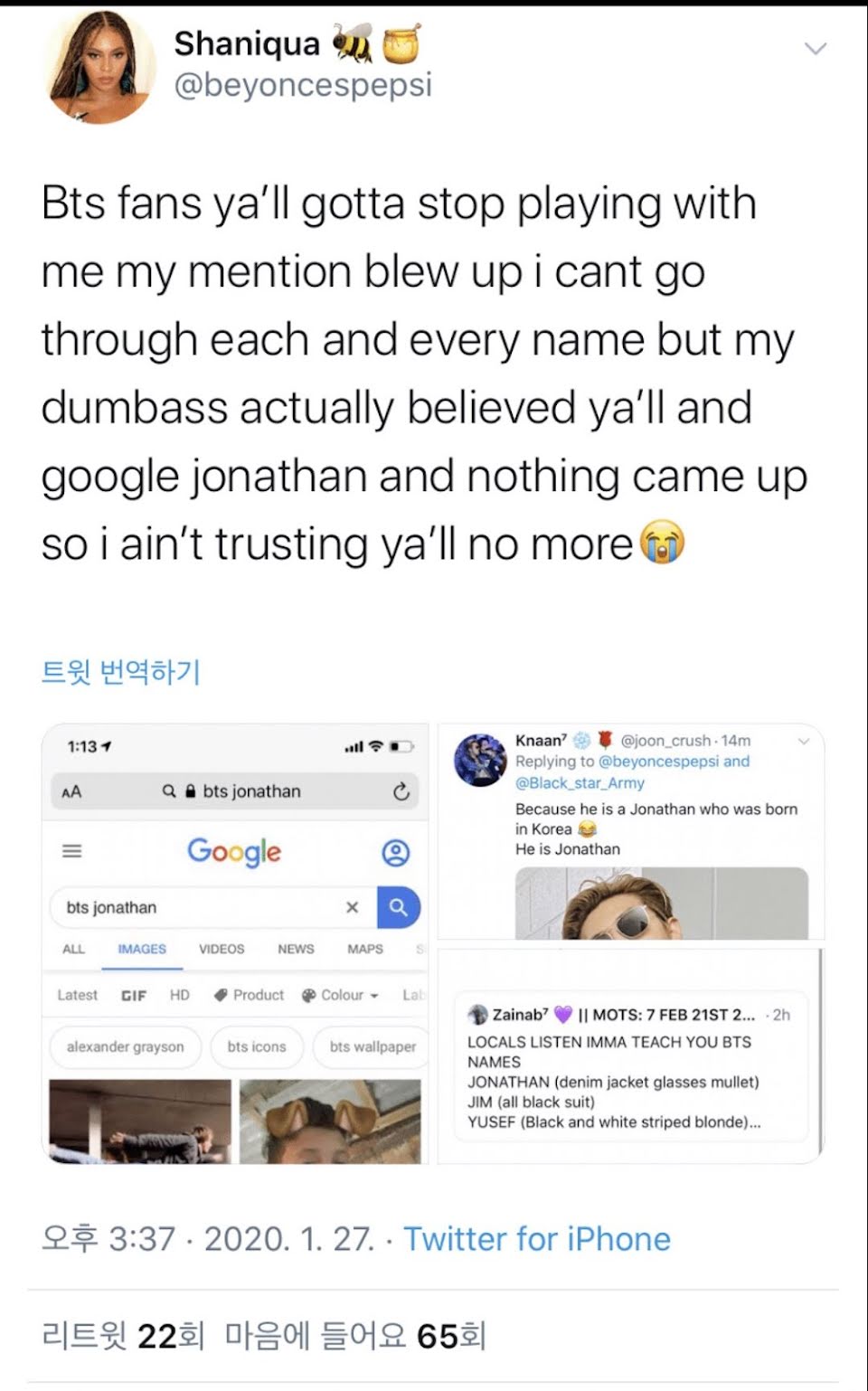Click the Google account avatar icon
The width and height of the screenshot is (868, 1391).
(x=396, y=852)
